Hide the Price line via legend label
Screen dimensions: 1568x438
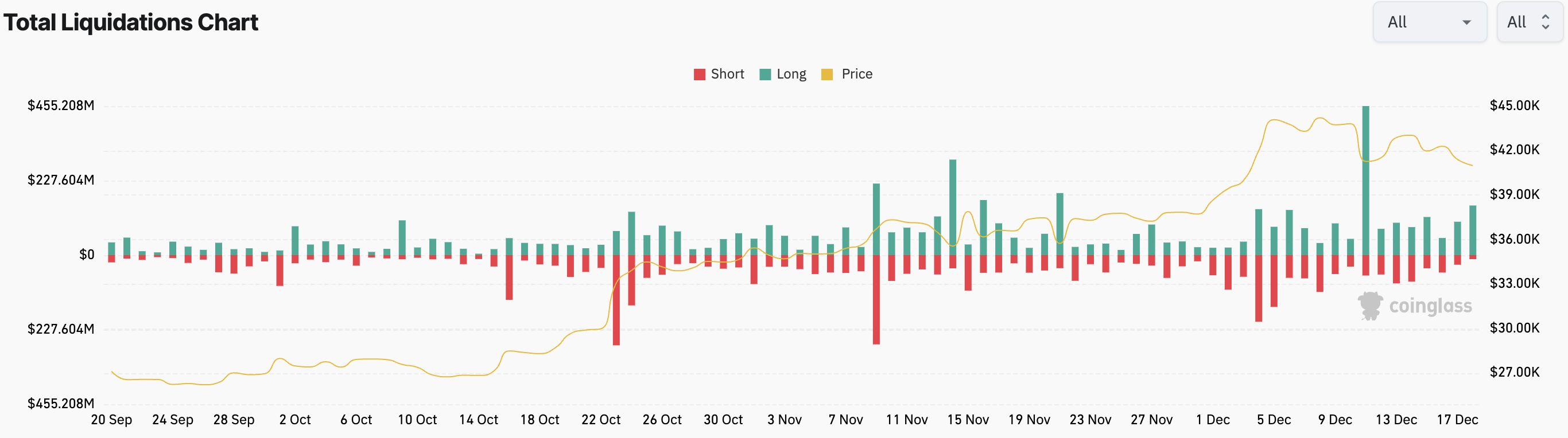[x=856, y=74]
